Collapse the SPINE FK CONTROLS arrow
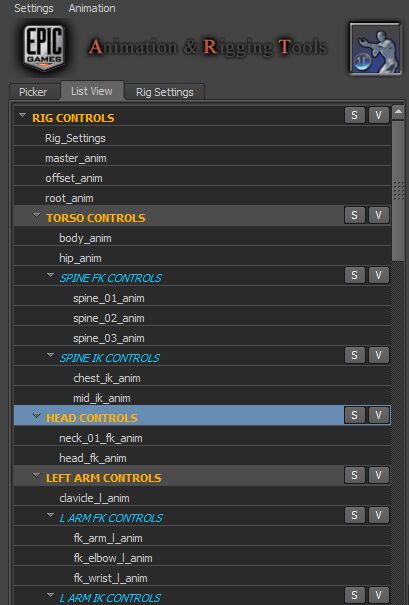 (51, 275)
